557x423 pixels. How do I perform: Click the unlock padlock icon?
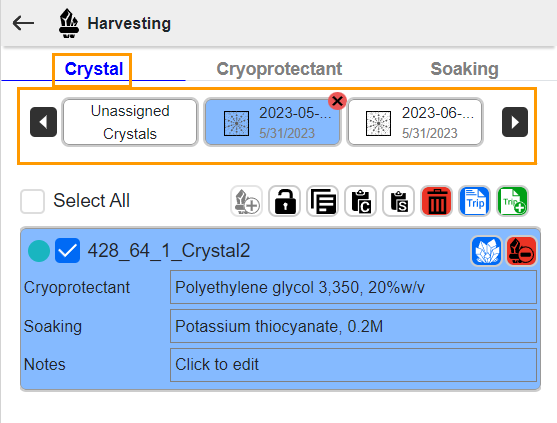[285, 201]
